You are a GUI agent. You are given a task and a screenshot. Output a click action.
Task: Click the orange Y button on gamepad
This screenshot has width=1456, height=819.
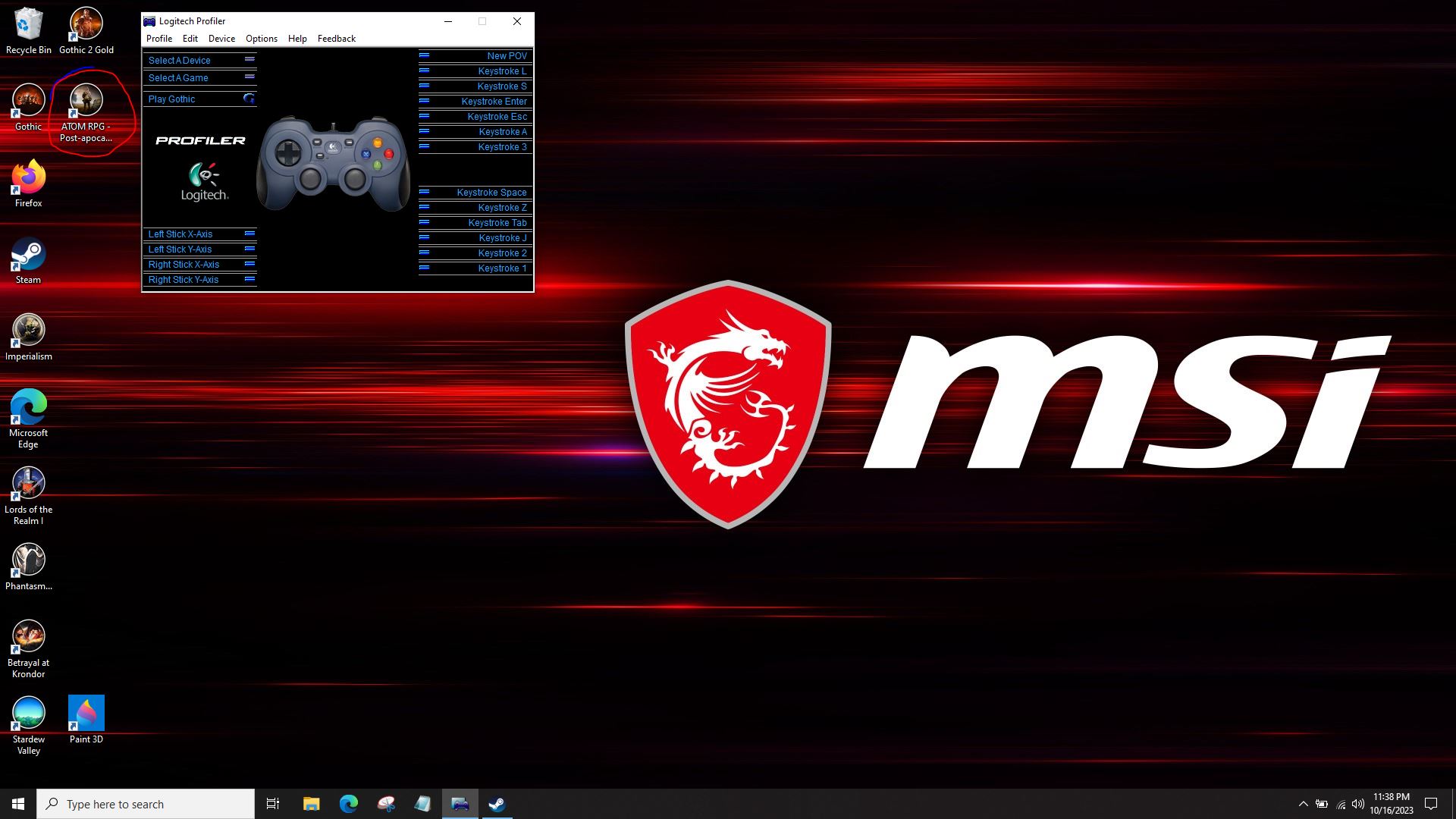[377, 143]
